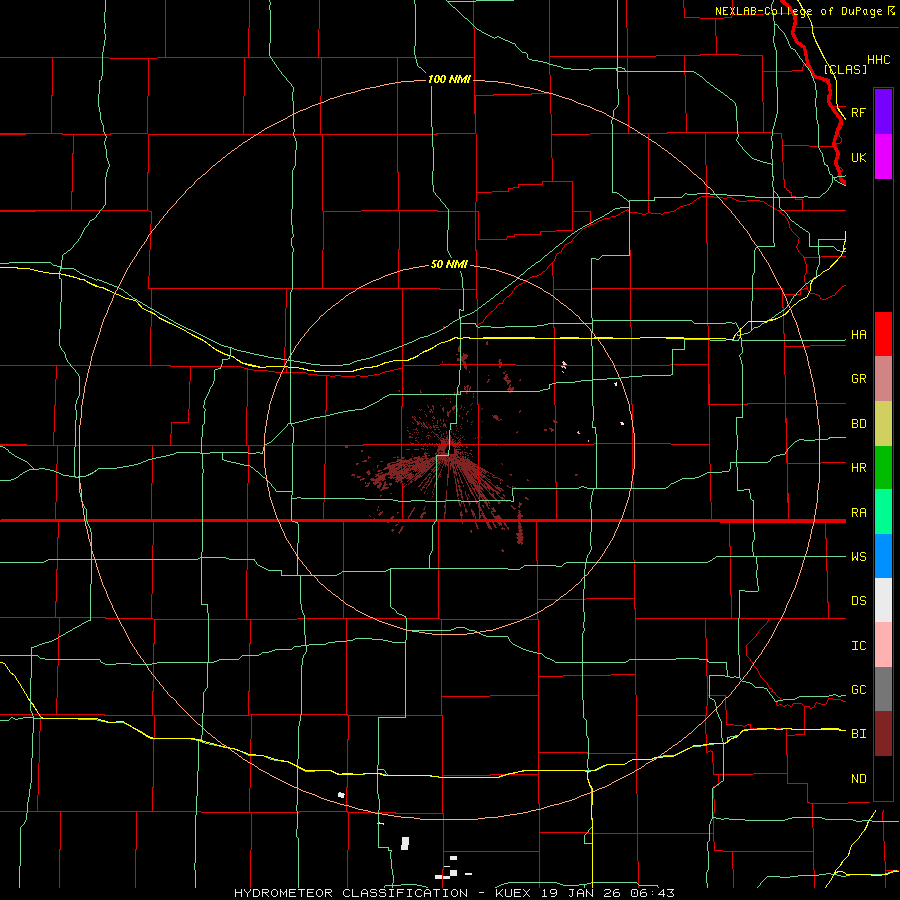900x900 pixels.
Task: Click the "HHC" product code text
Action: [878, 60]
